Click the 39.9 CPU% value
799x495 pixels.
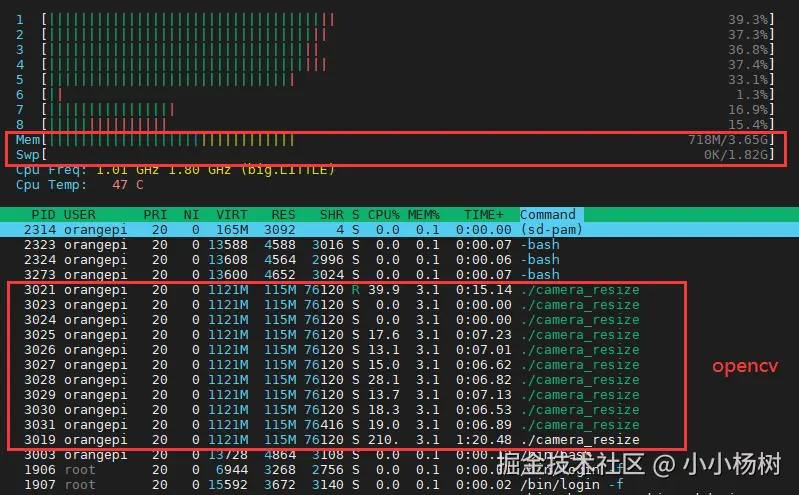[384, 290]
